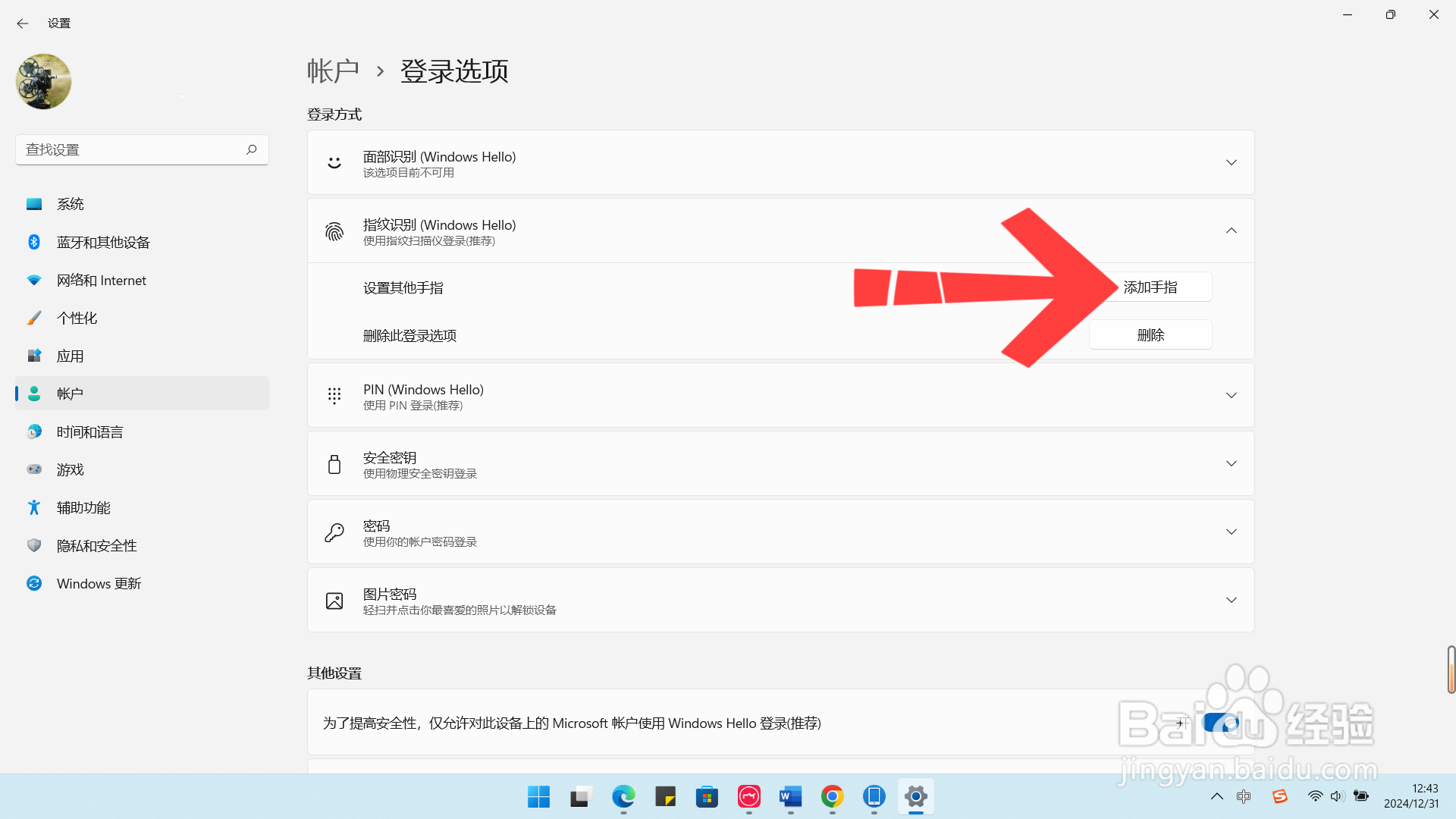Click the 删除 button
Viewport: 1456px width, 819px height.
pos(1150,334)
